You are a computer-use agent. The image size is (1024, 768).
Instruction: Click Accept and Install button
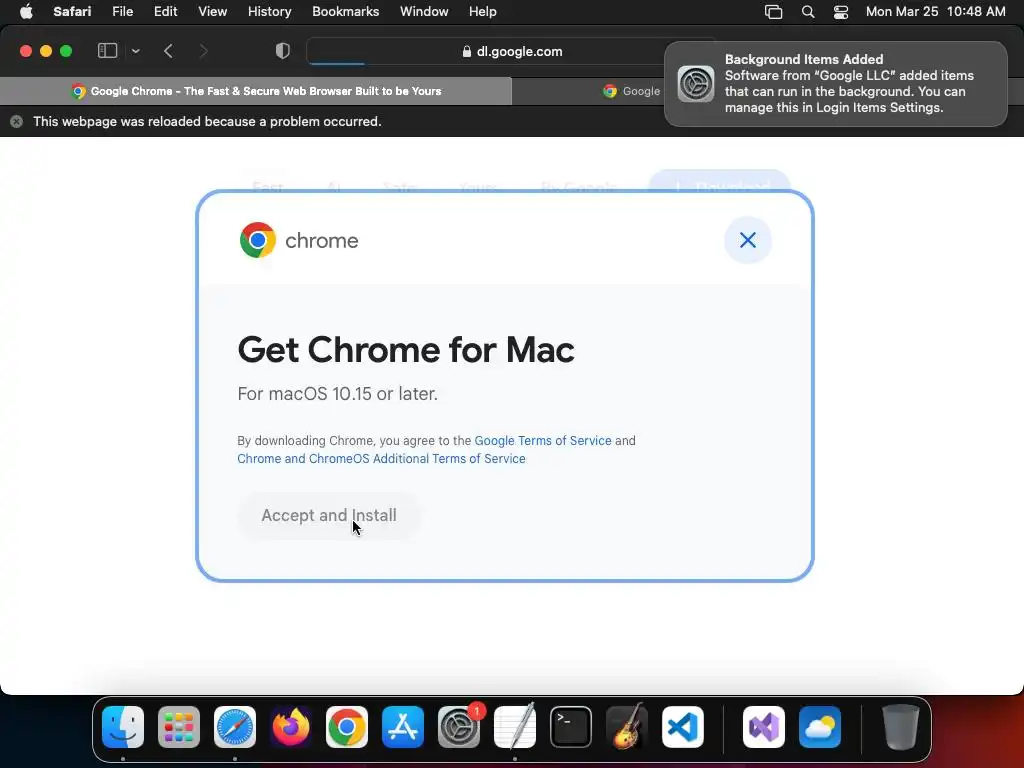(x=329, y=515)
